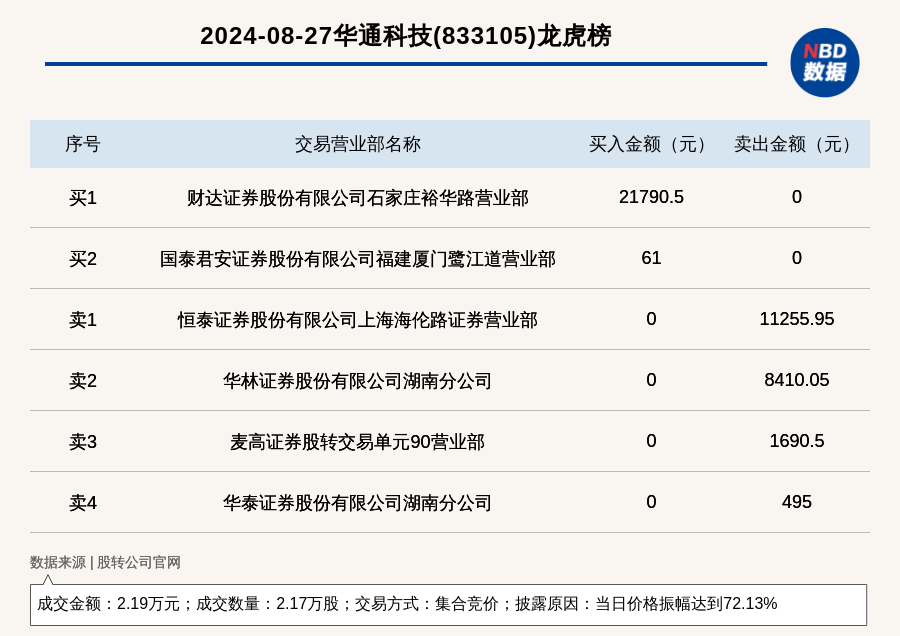The width and height of the screenshot is (900, 636).
Task: Click the 交易营业部名称 column header
Action: tap(358, 144)
